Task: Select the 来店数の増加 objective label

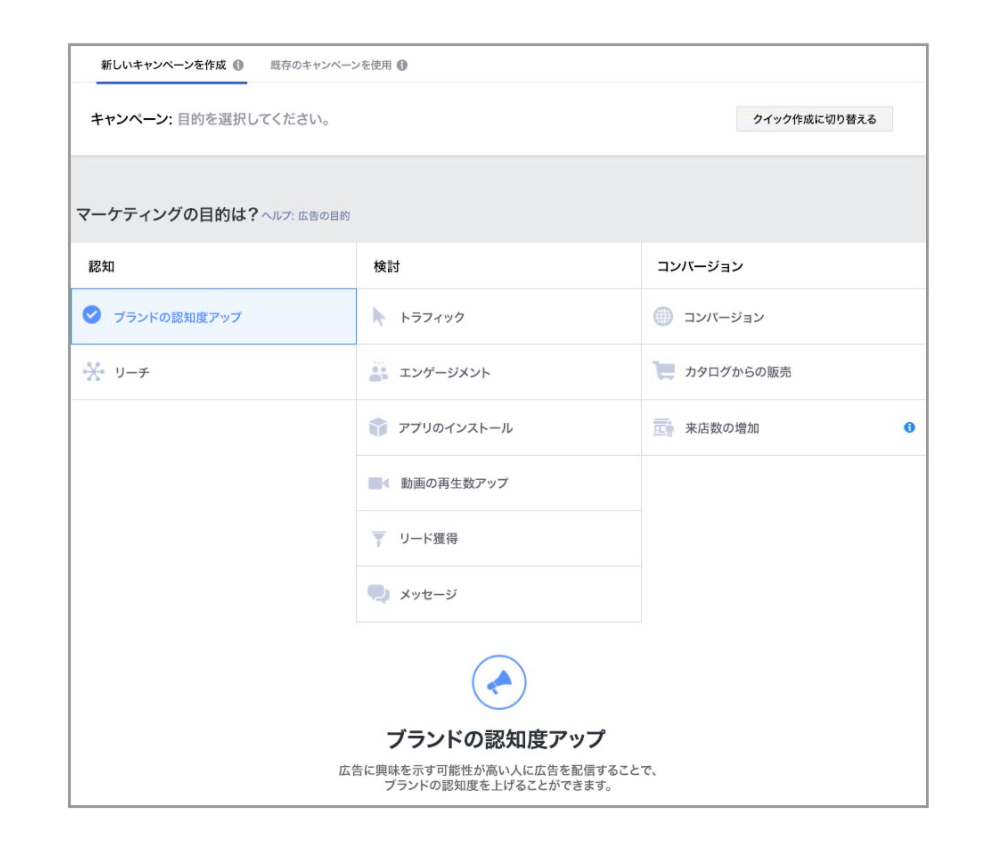Action: click(x=722, y=428)
